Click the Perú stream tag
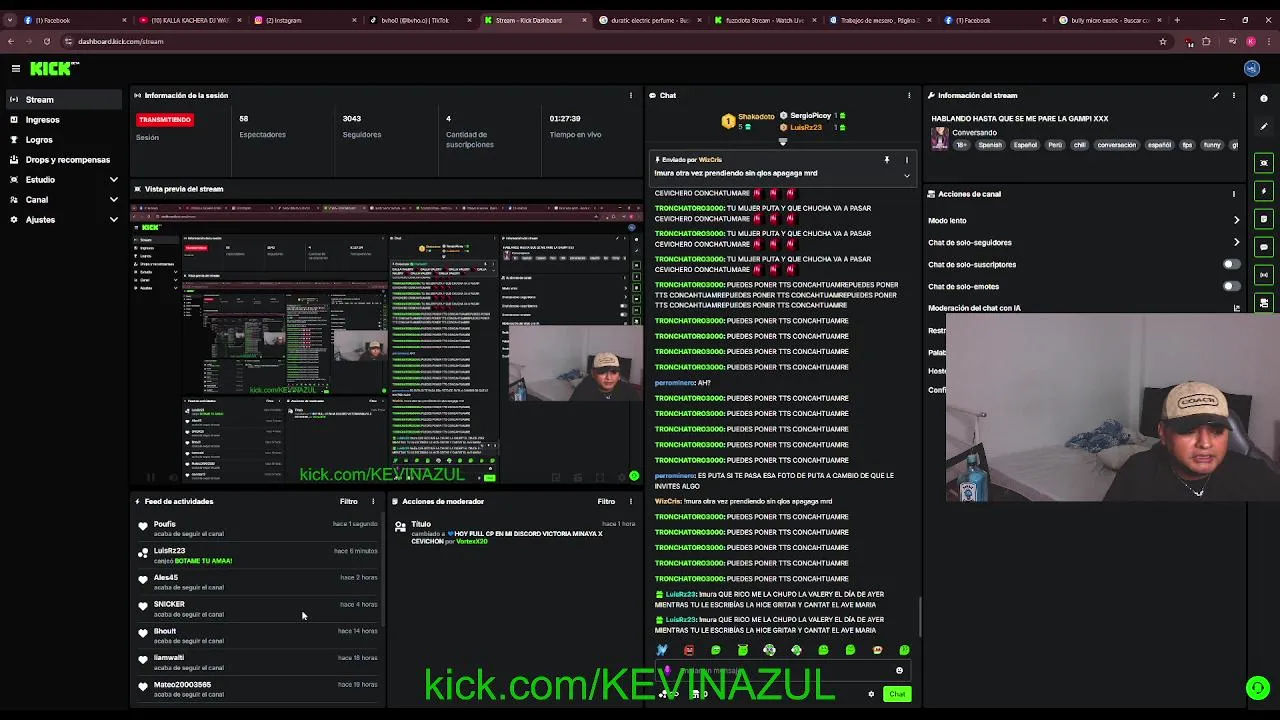This screenshot has width=1280, height=720. (1055, 145)
